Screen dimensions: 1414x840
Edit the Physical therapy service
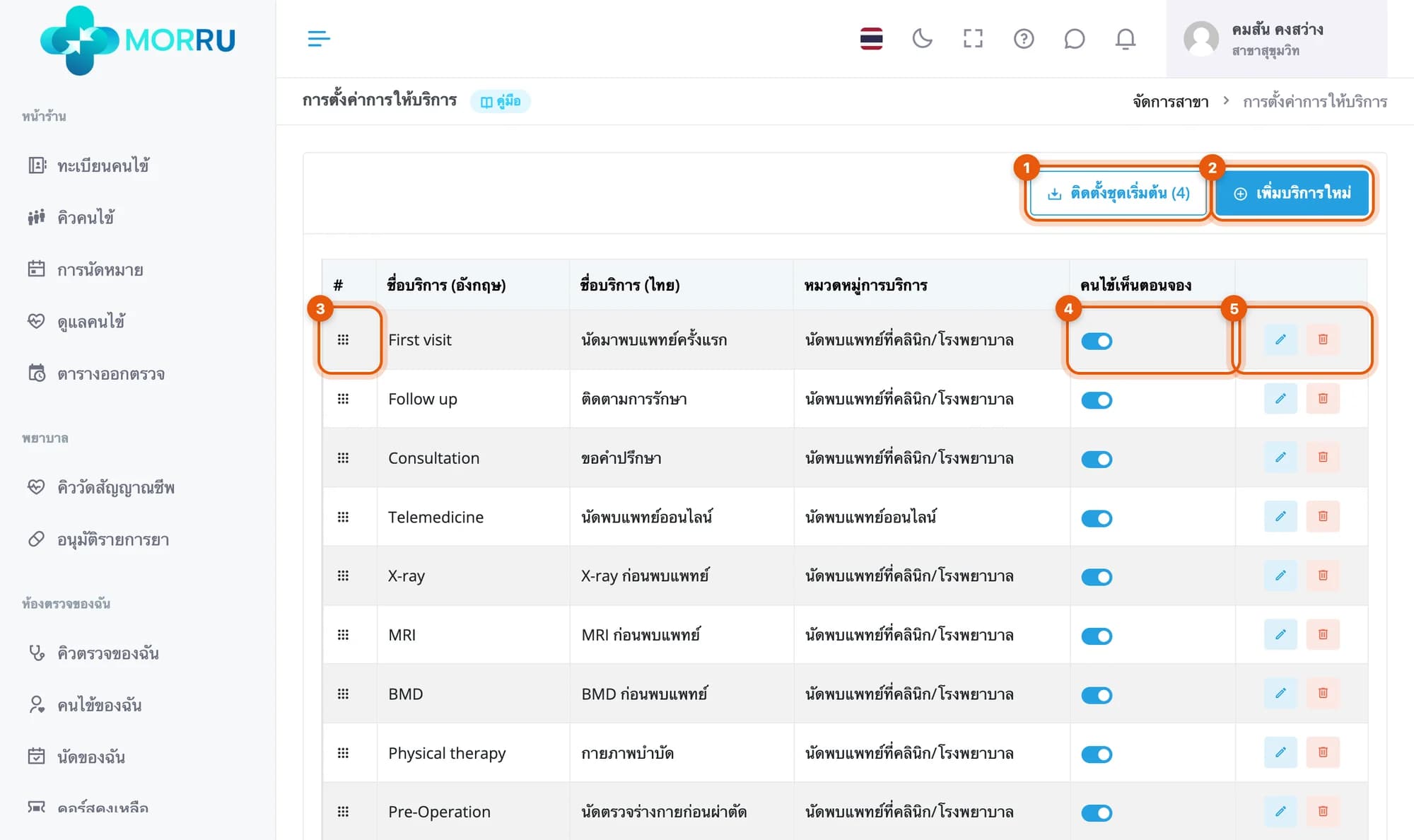pyautogui.click(x=1280, y=752)
